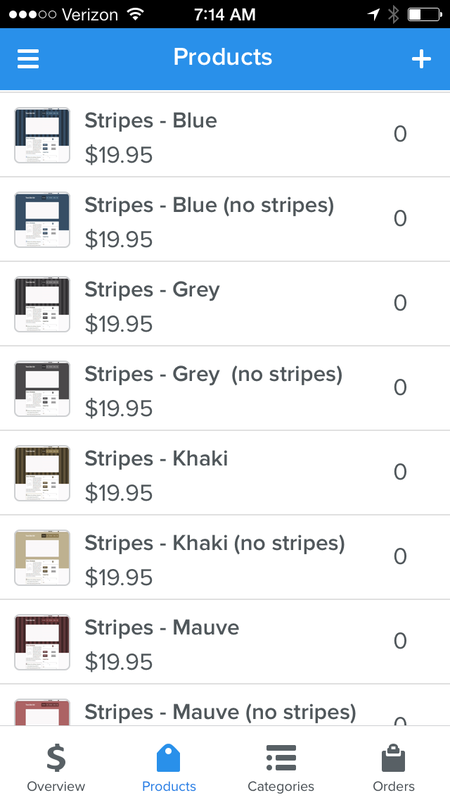Tap the plus icon to add product
The image size is (450, 800).
pos(421,59)
